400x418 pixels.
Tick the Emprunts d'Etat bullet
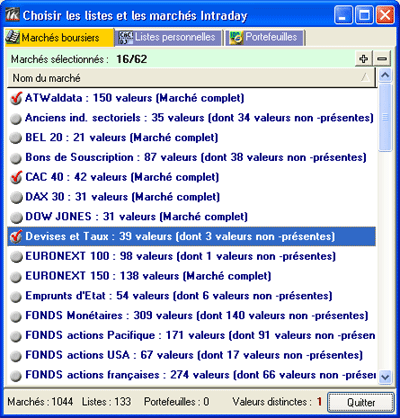[x=16, y=296]
